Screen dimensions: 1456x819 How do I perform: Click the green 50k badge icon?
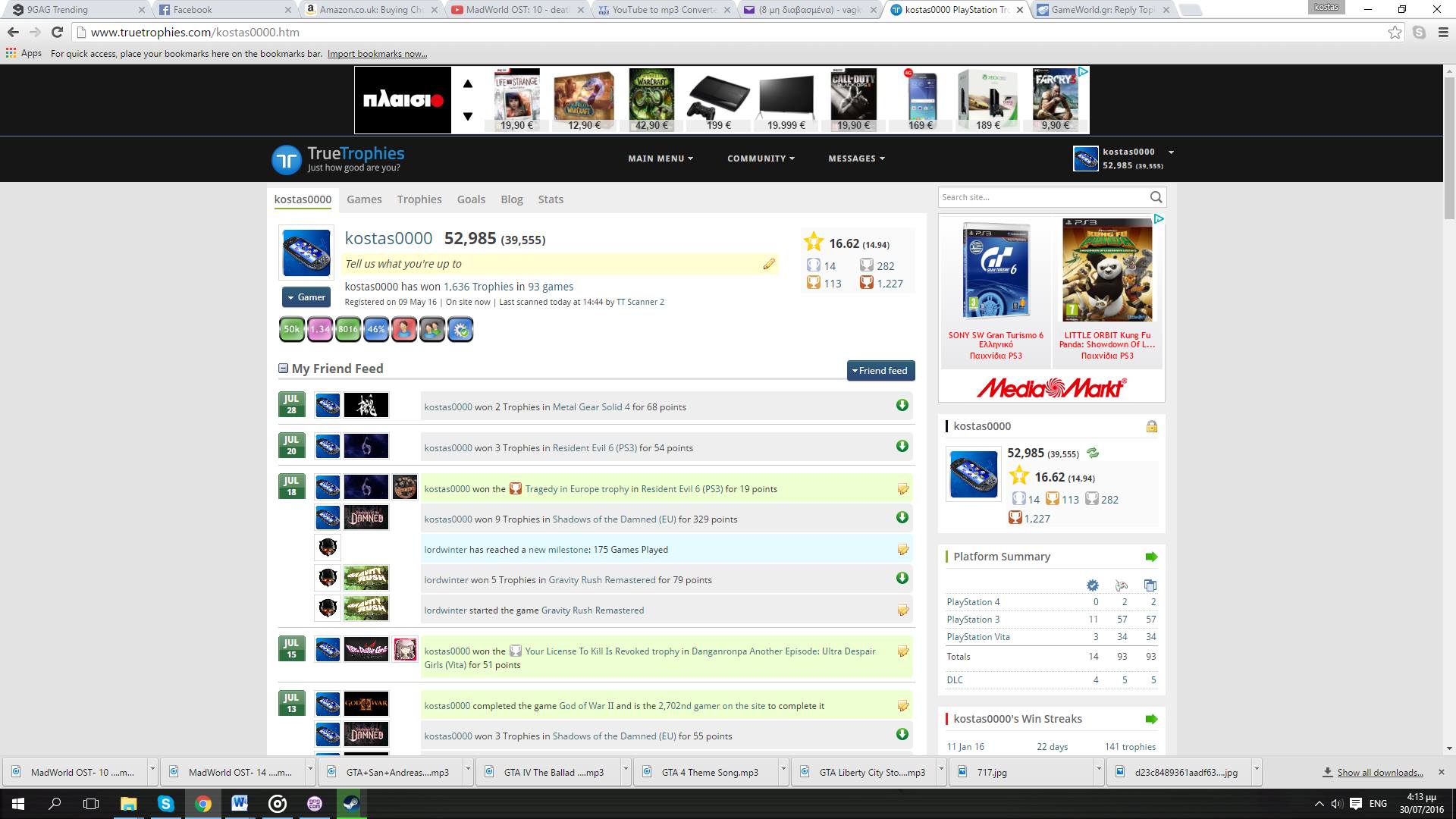292,329
